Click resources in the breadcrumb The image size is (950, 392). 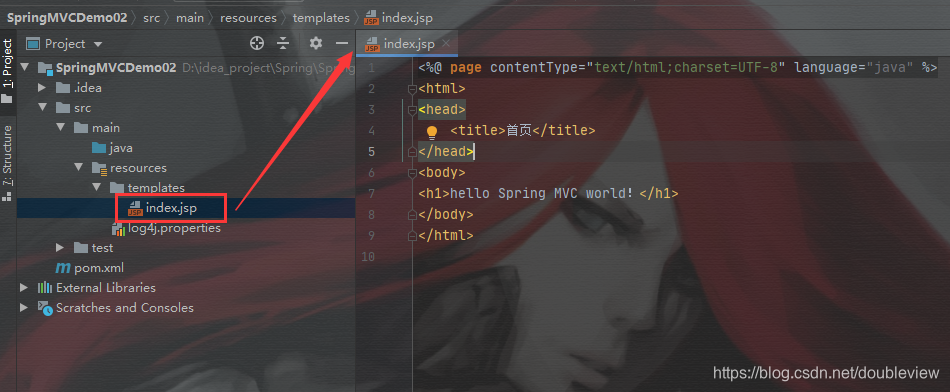(248, 18)
